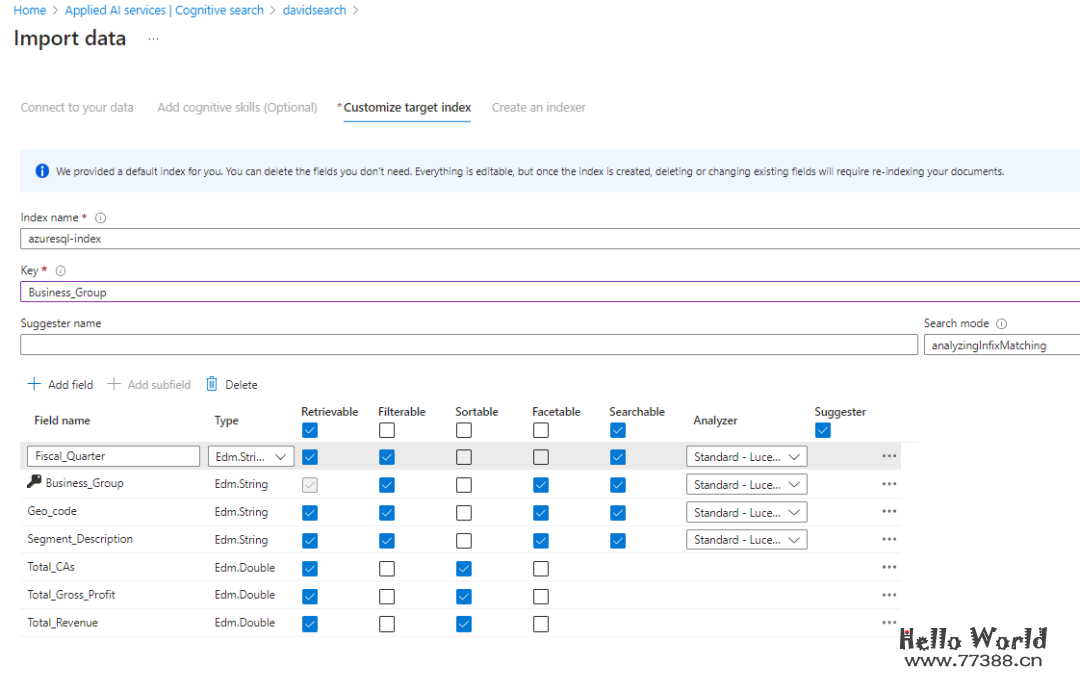Open the more options menu for Total_CAs row
Image resolution: width=1080 pixels, height=691 pixels.
pos(889,567)
